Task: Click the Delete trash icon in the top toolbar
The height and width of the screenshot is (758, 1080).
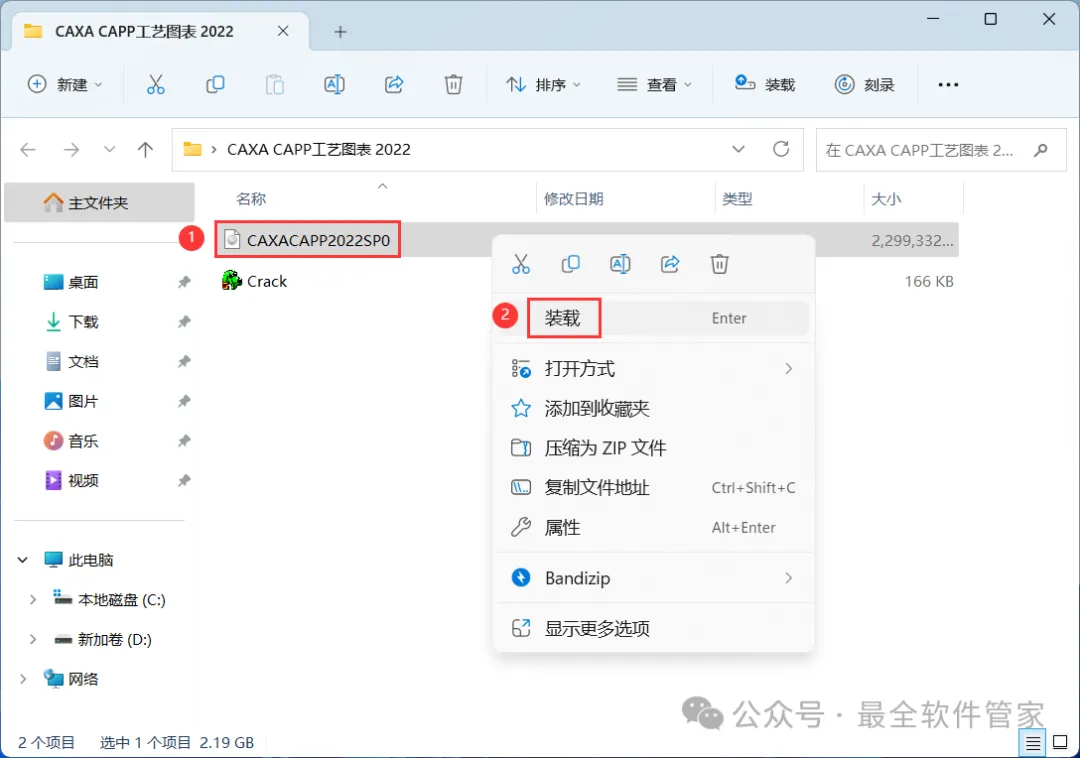Action: point(453,85)
